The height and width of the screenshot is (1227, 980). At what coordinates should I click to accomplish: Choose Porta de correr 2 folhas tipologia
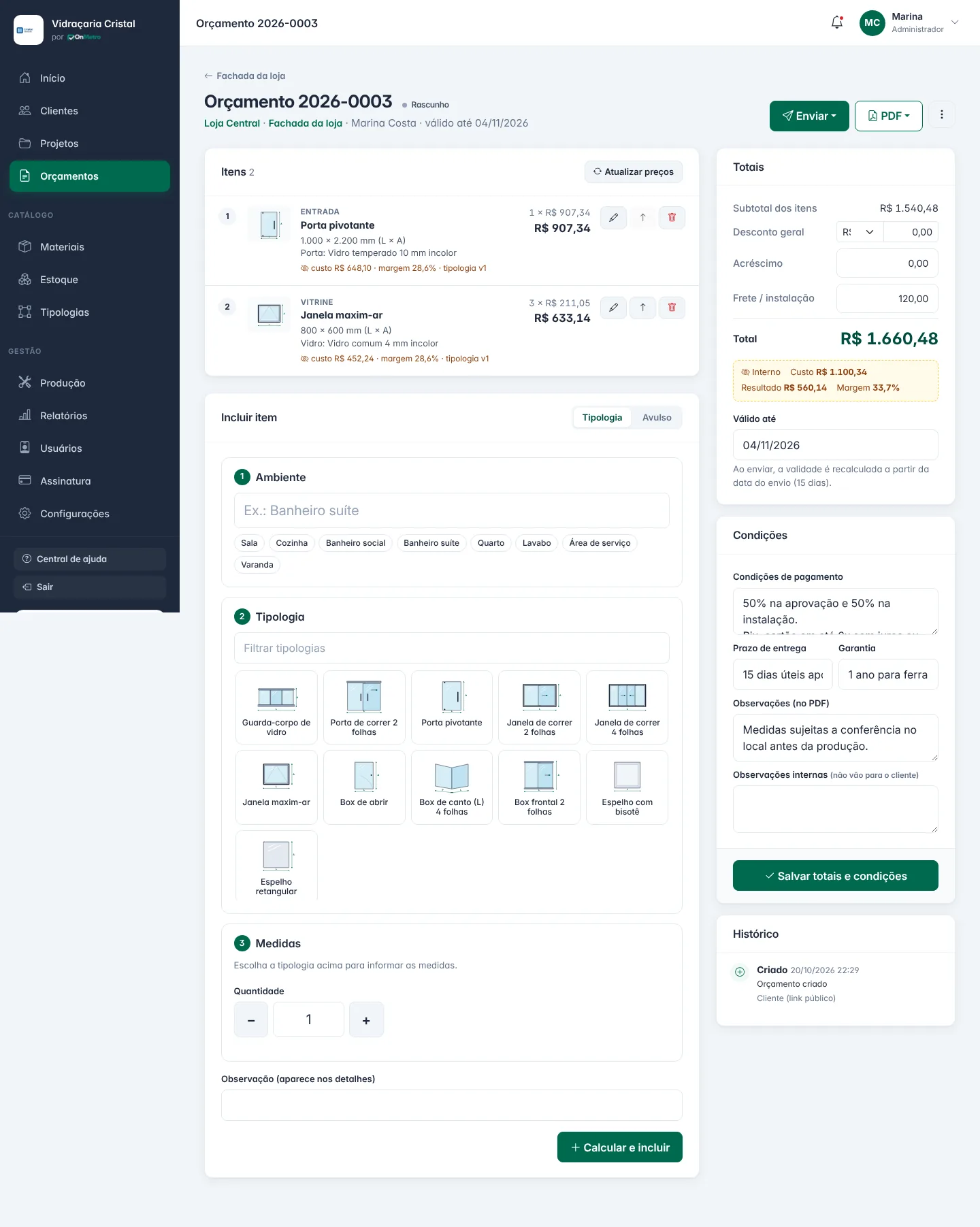click(364, 708)
